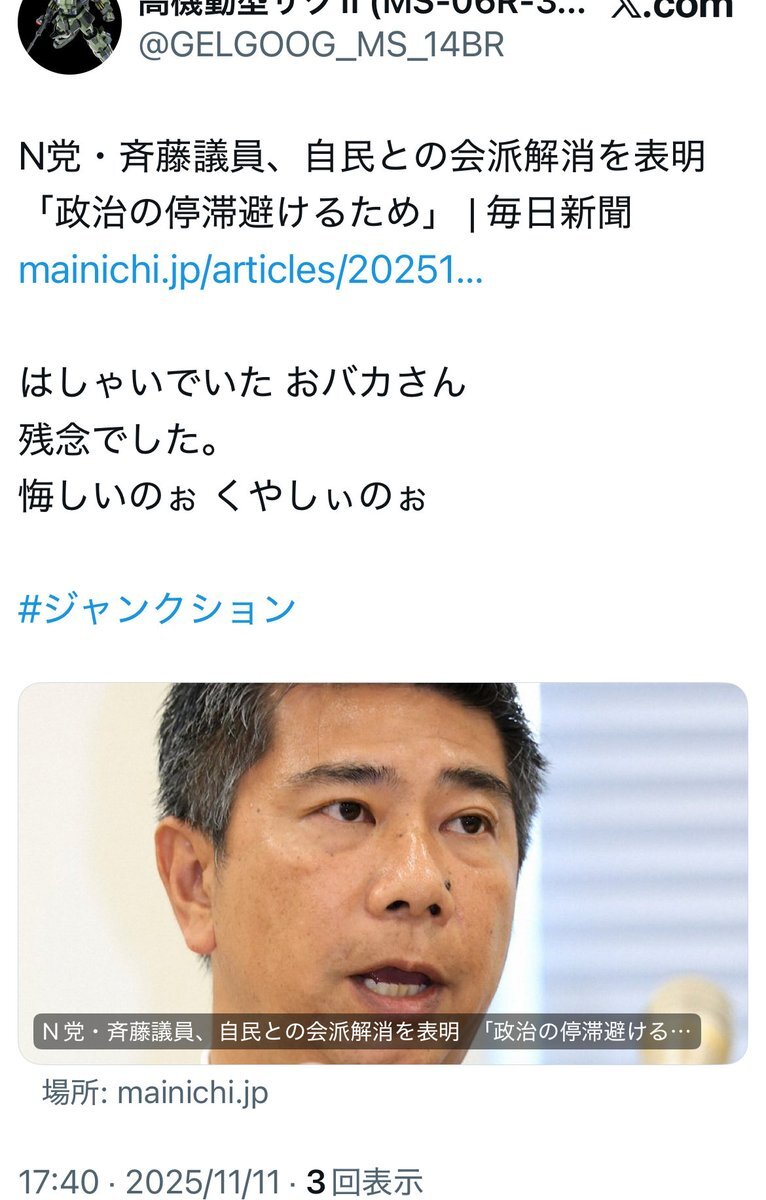Tap the 毎日新聞 source name in the tweet
This screenshot has width=766, height=1200.
point(560,214)
